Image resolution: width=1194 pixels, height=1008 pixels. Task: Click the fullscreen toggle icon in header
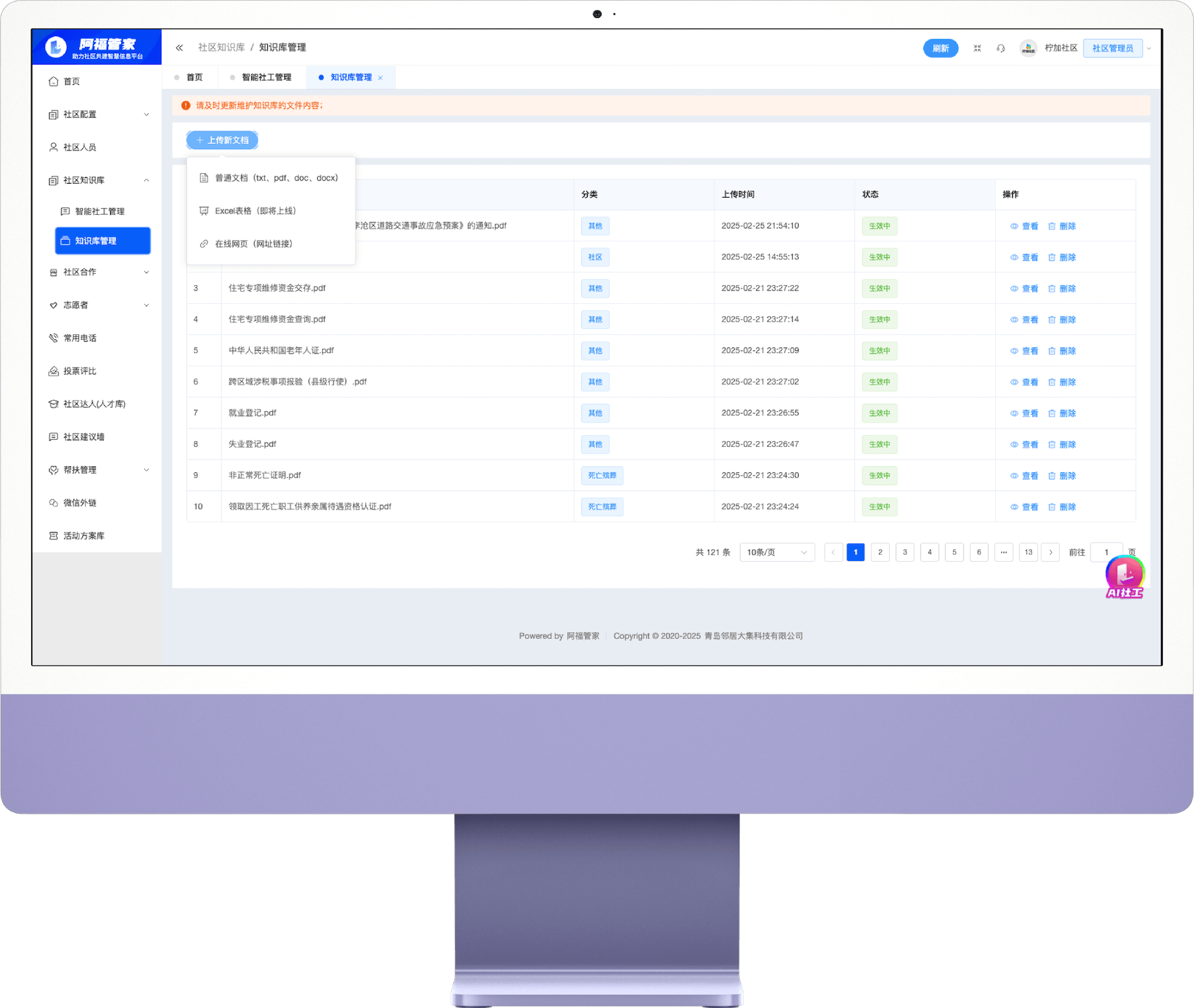point(977,48)
